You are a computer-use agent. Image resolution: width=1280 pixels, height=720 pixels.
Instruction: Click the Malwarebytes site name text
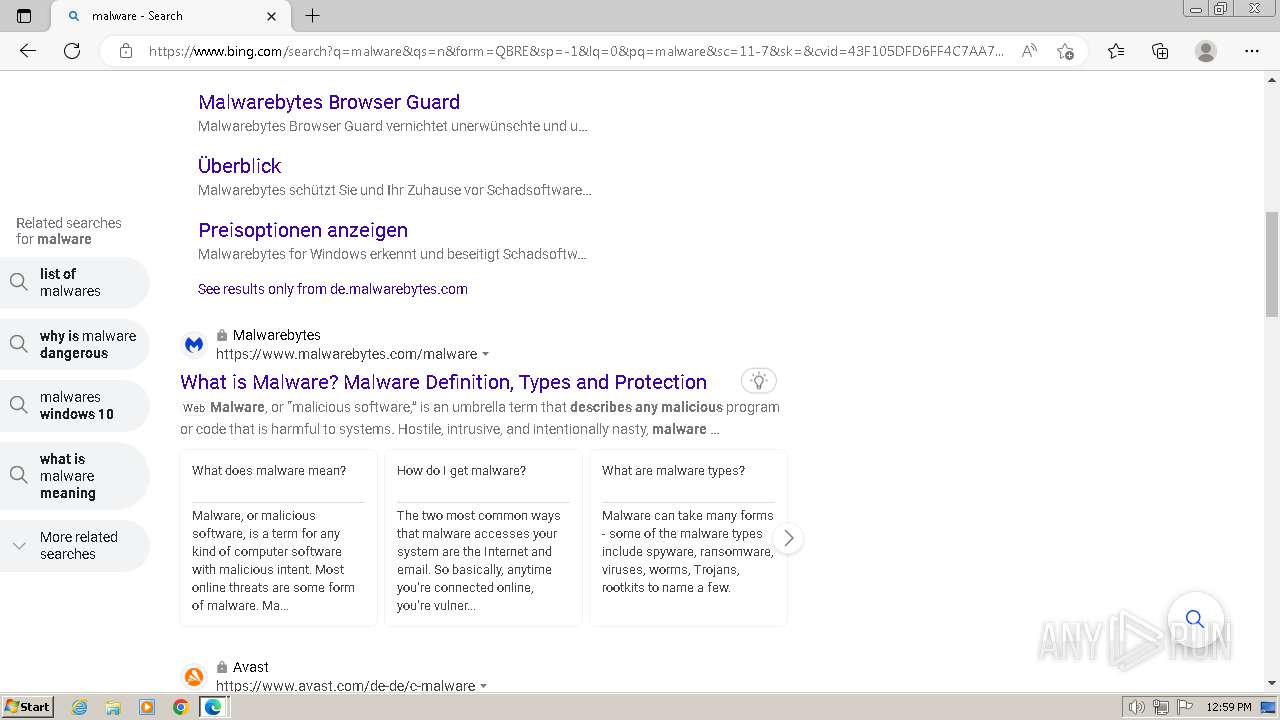click(277, 335)
